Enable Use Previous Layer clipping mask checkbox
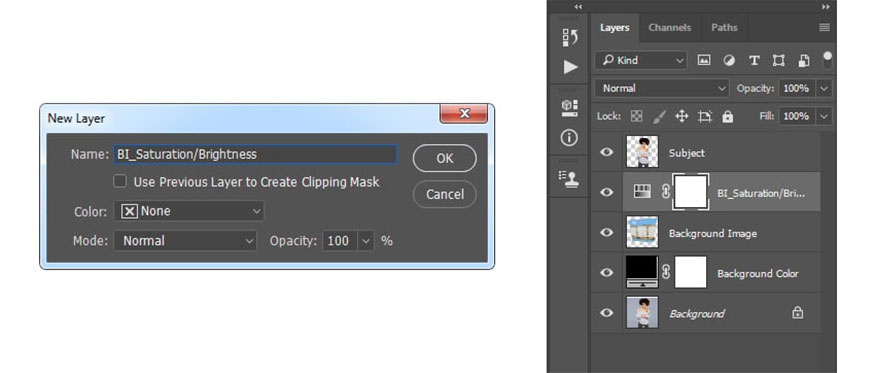 point(120,181)
